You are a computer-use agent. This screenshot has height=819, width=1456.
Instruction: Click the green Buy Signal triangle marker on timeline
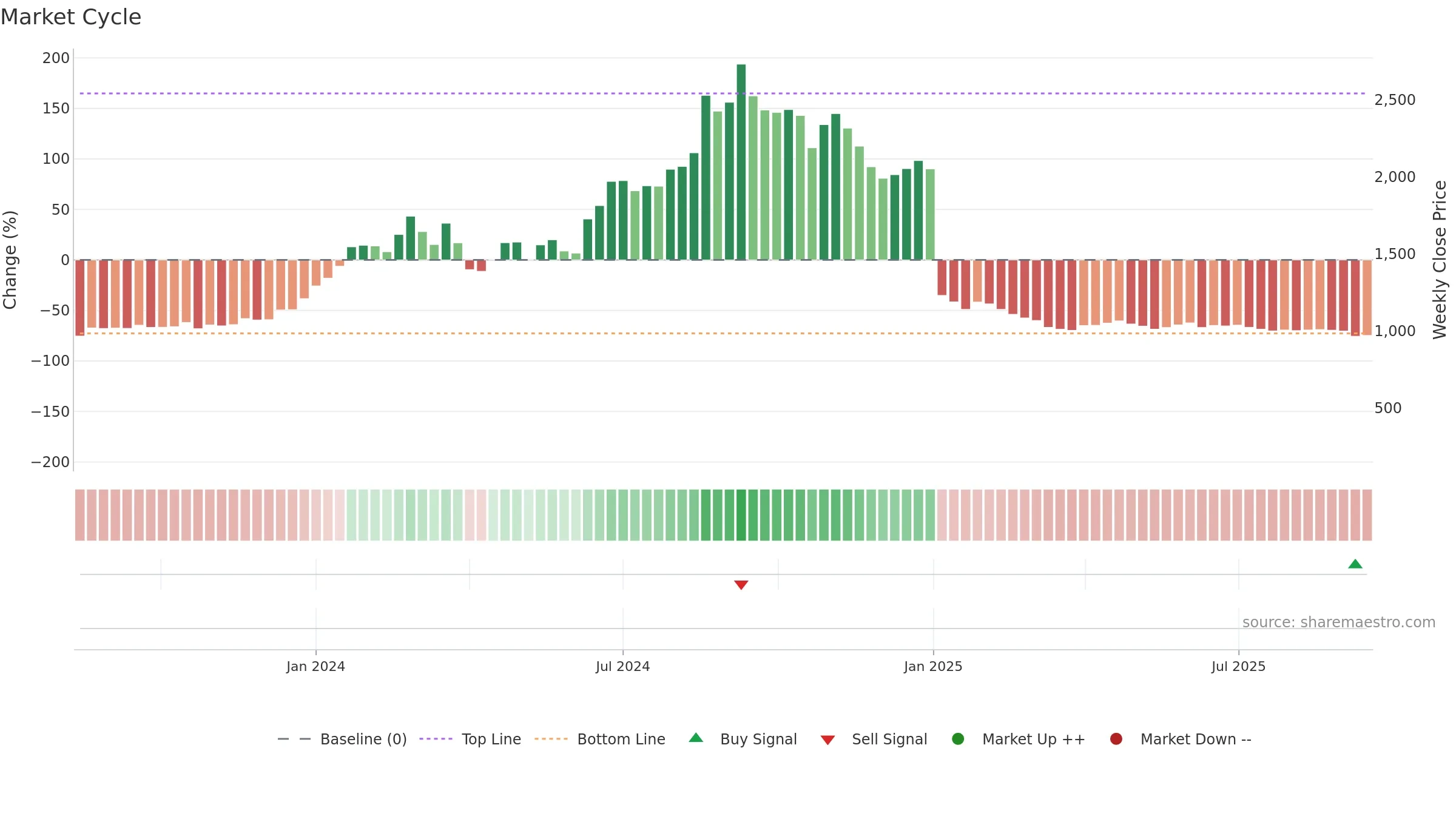pos(1355,564)
